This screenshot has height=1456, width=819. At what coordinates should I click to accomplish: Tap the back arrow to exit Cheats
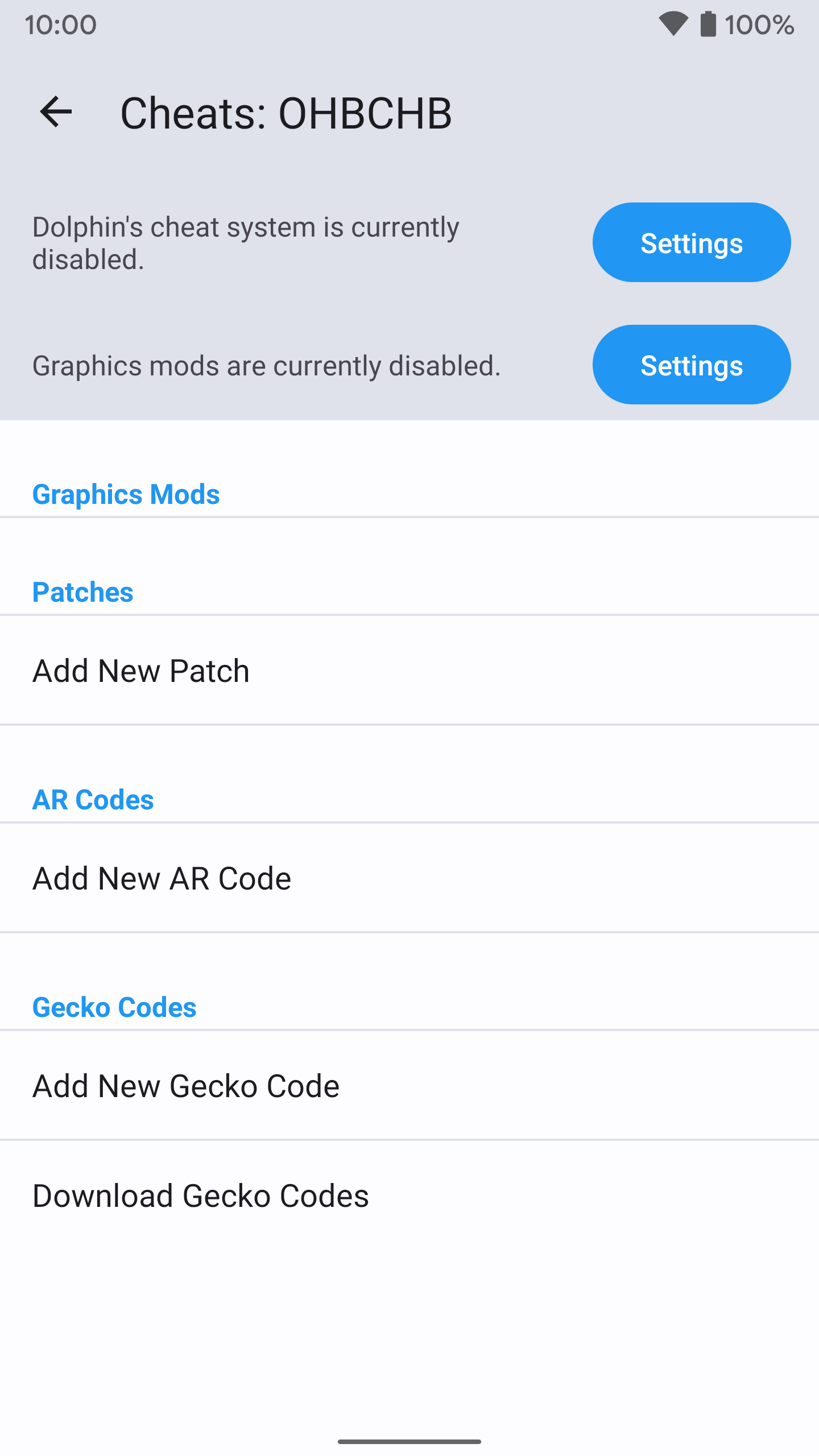(x=56, y=113)
